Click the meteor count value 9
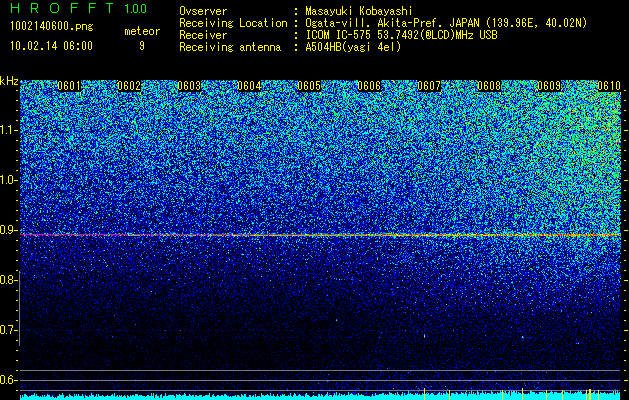This screenshot has width=629, height=400. pos(142,46)
